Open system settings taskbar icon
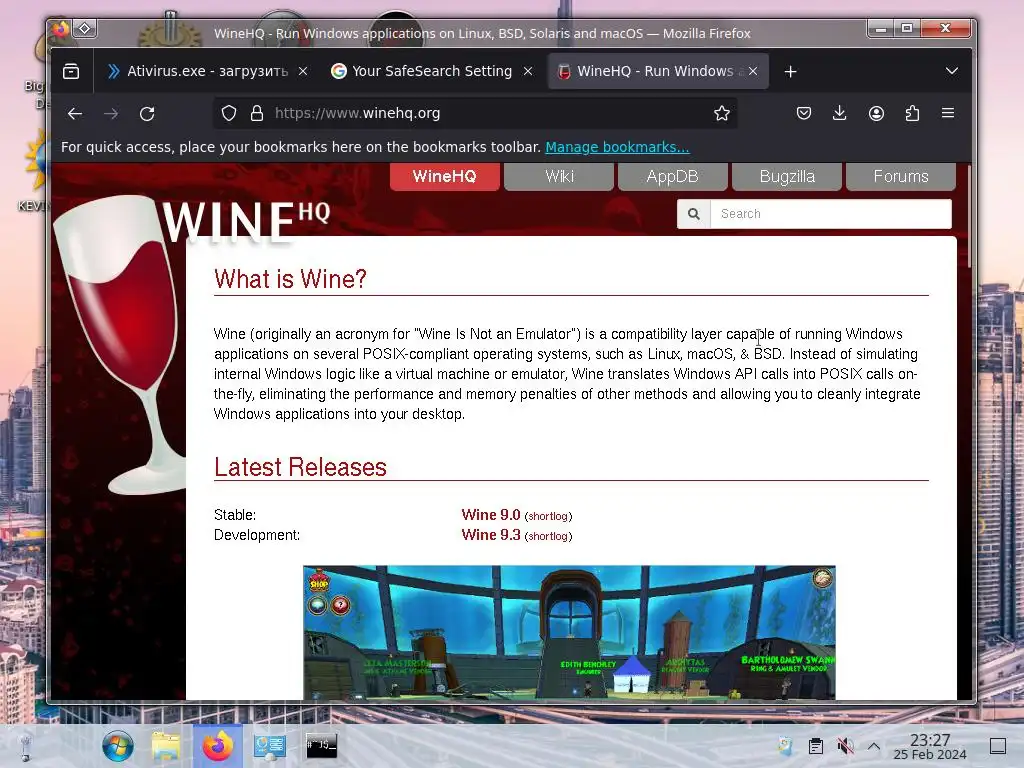 [x=270, y=746]
